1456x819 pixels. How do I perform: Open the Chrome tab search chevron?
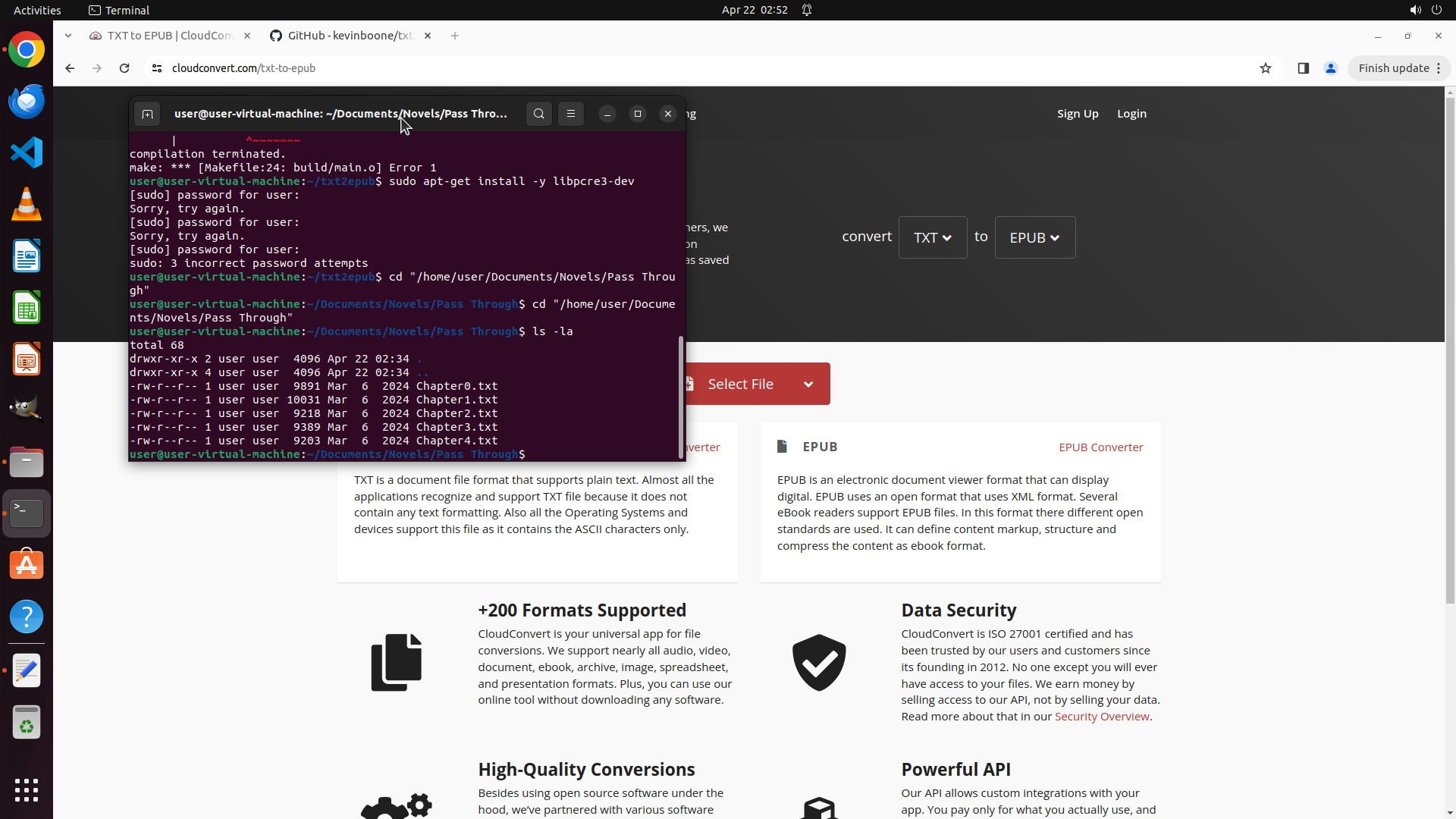coord(68,36)
